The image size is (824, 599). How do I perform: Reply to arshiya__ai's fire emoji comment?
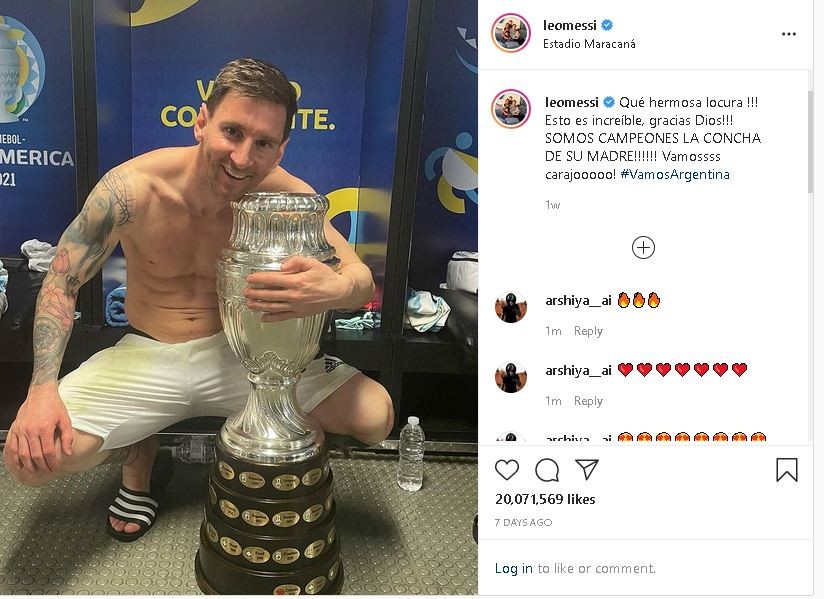[x=588, y=331]
